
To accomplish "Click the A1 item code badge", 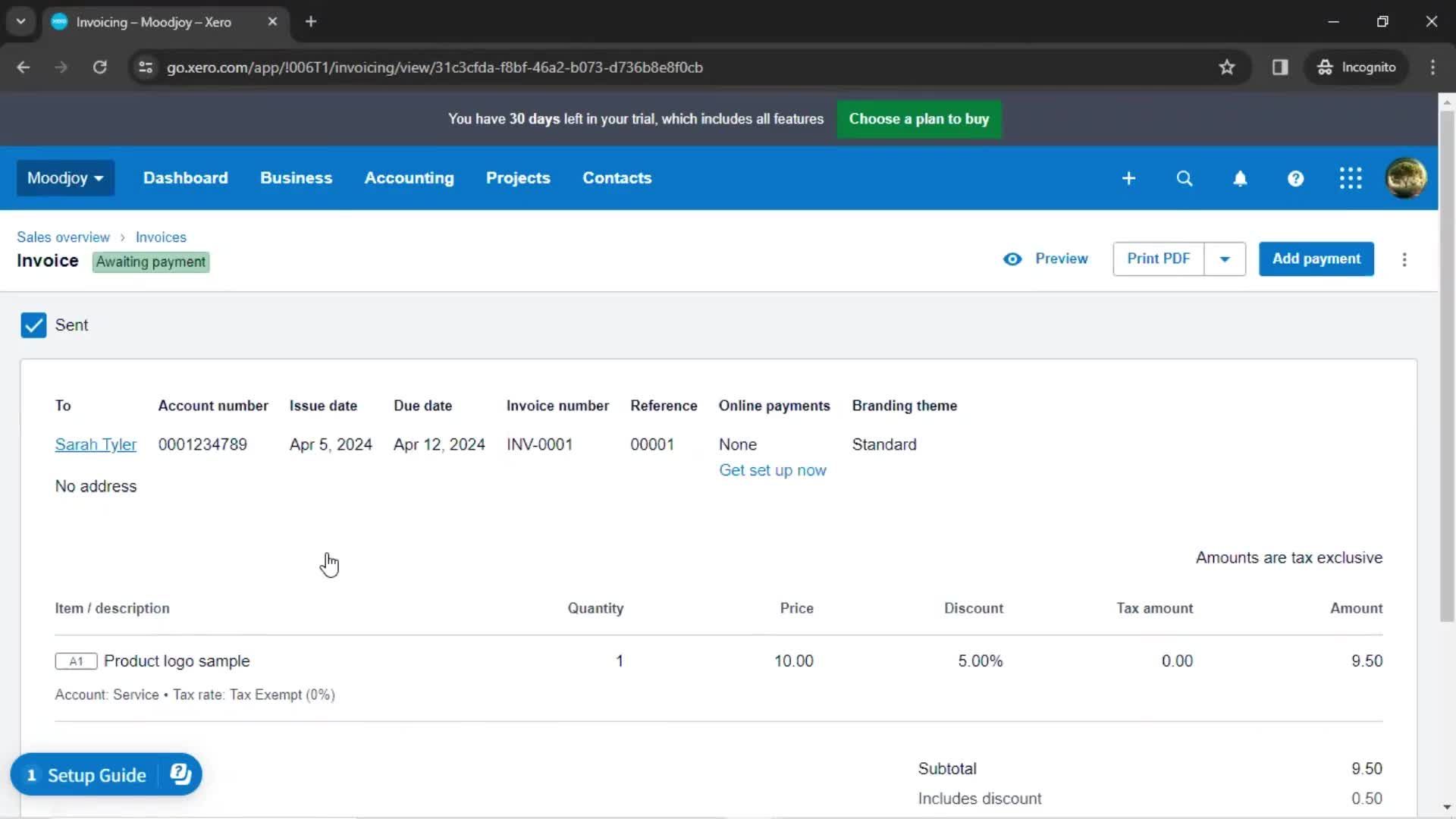I will pos(76,661).
